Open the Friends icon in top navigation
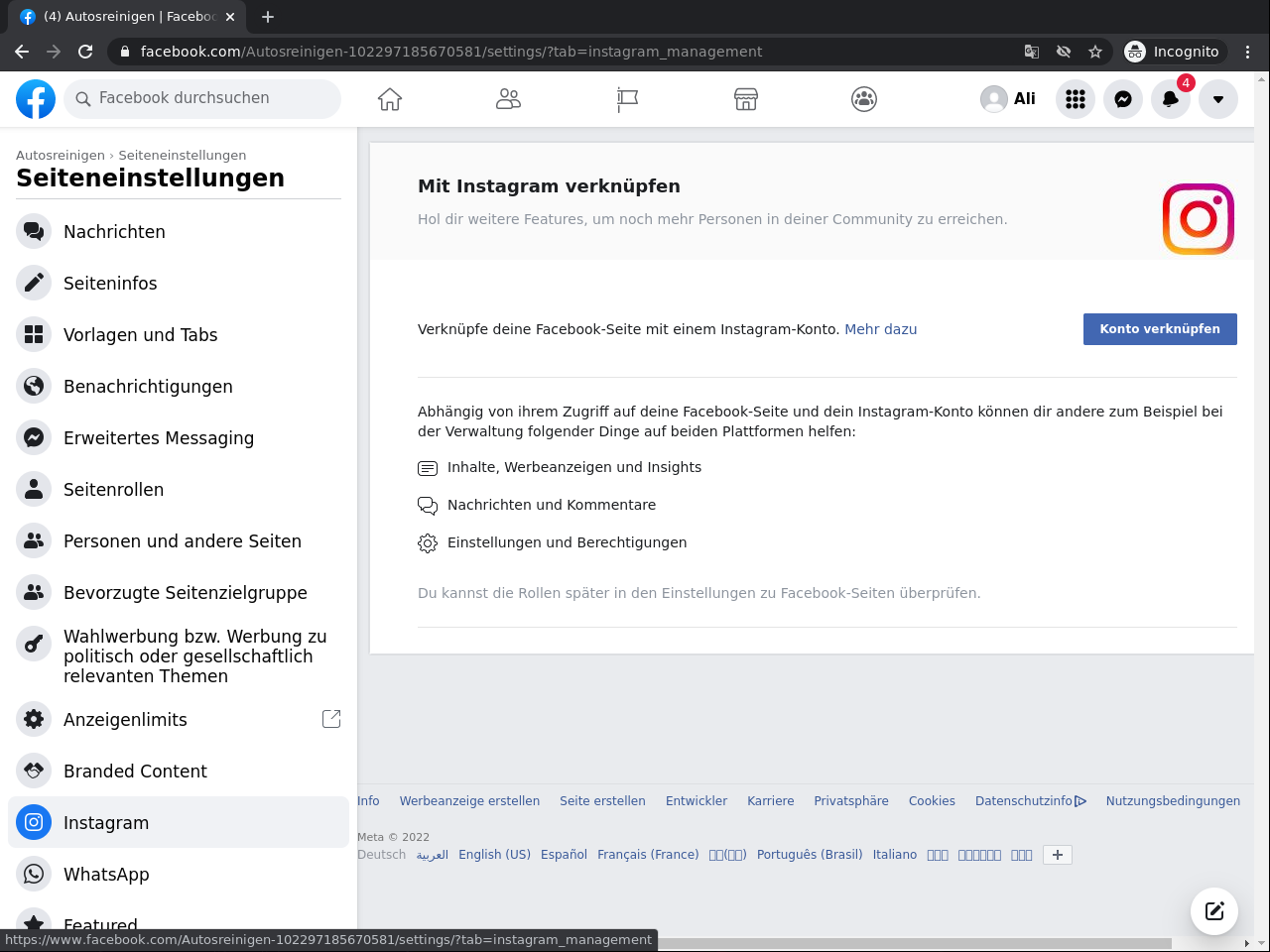The width and height of the screenshot is (1270, 952). 508,99
